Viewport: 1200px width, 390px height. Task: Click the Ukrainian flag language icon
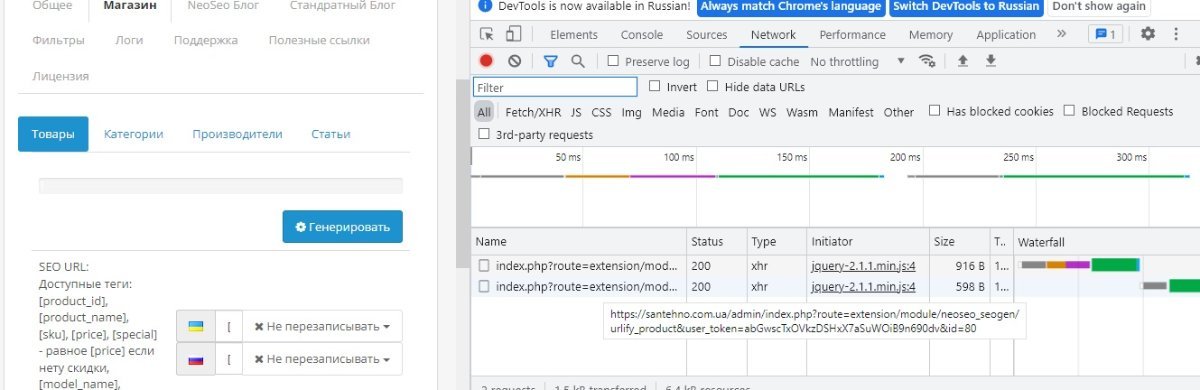tap(196, 326)
